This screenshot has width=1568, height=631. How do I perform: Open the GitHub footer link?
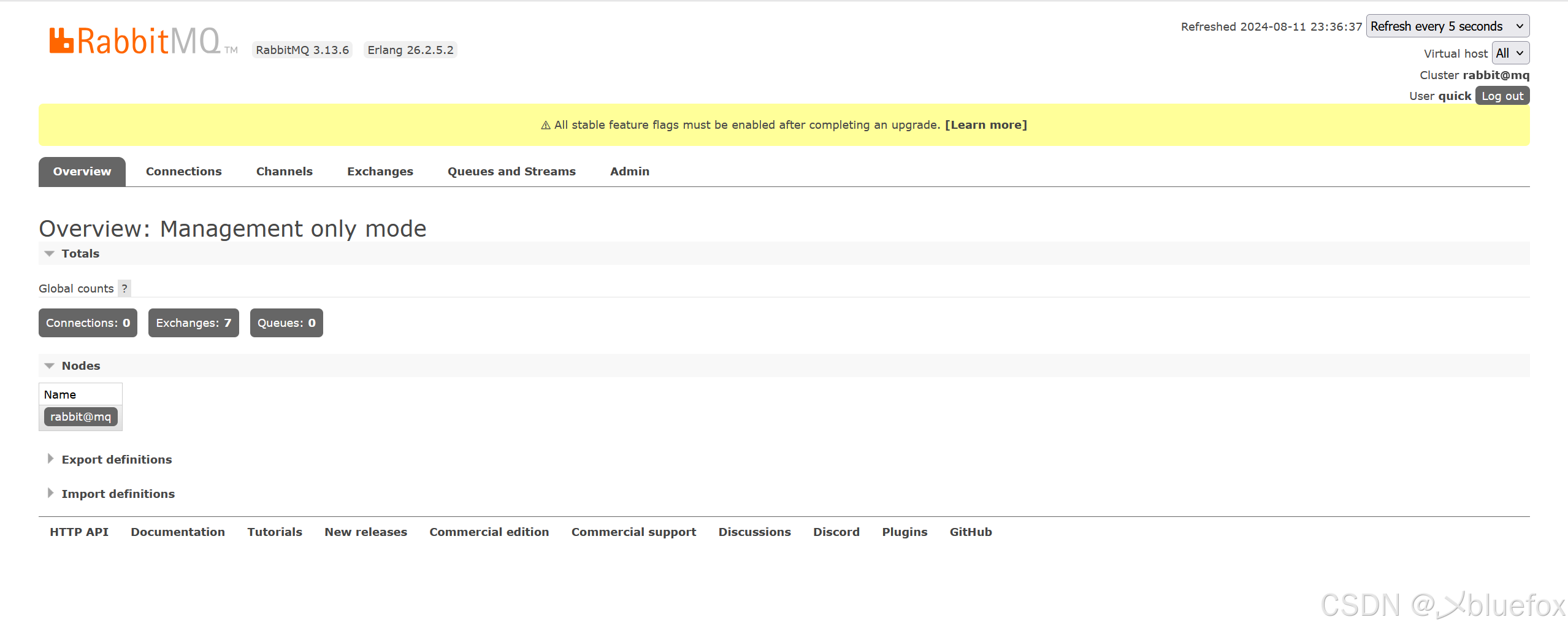click(x=971, y=532)
